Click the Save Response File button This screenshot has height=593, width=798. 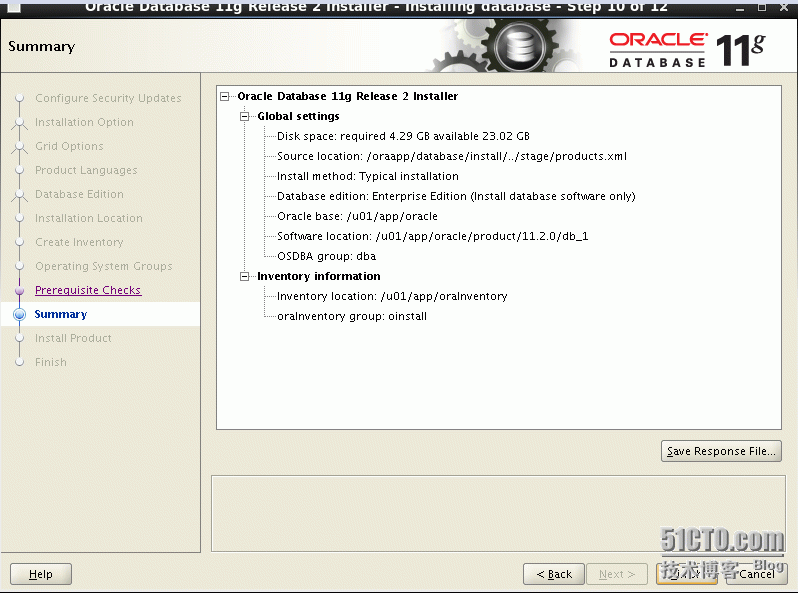tap(721, 451)
